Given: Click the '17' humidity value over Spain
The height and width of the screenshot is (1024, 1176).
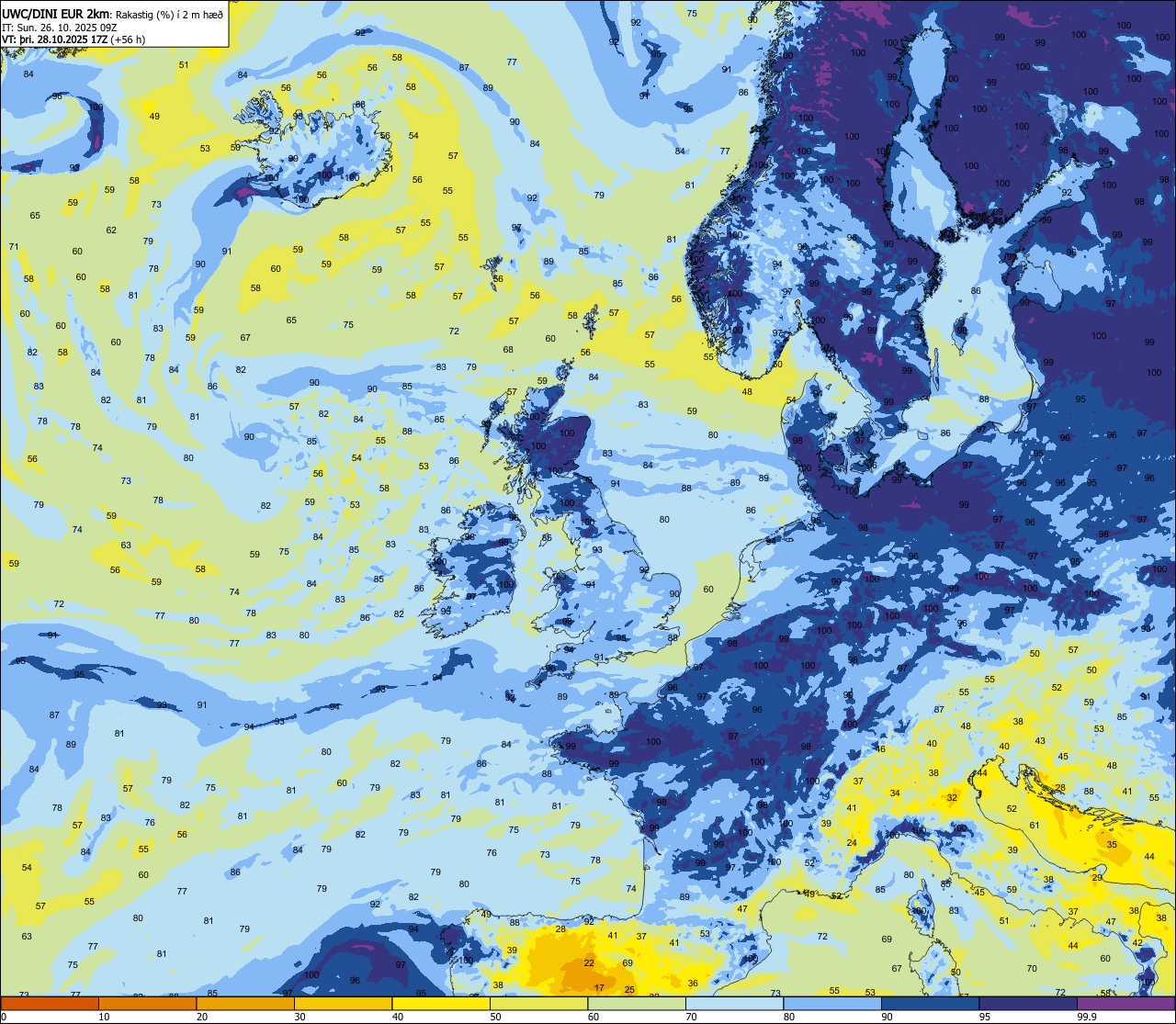Looking at the screenshot, I should (599, 987).
